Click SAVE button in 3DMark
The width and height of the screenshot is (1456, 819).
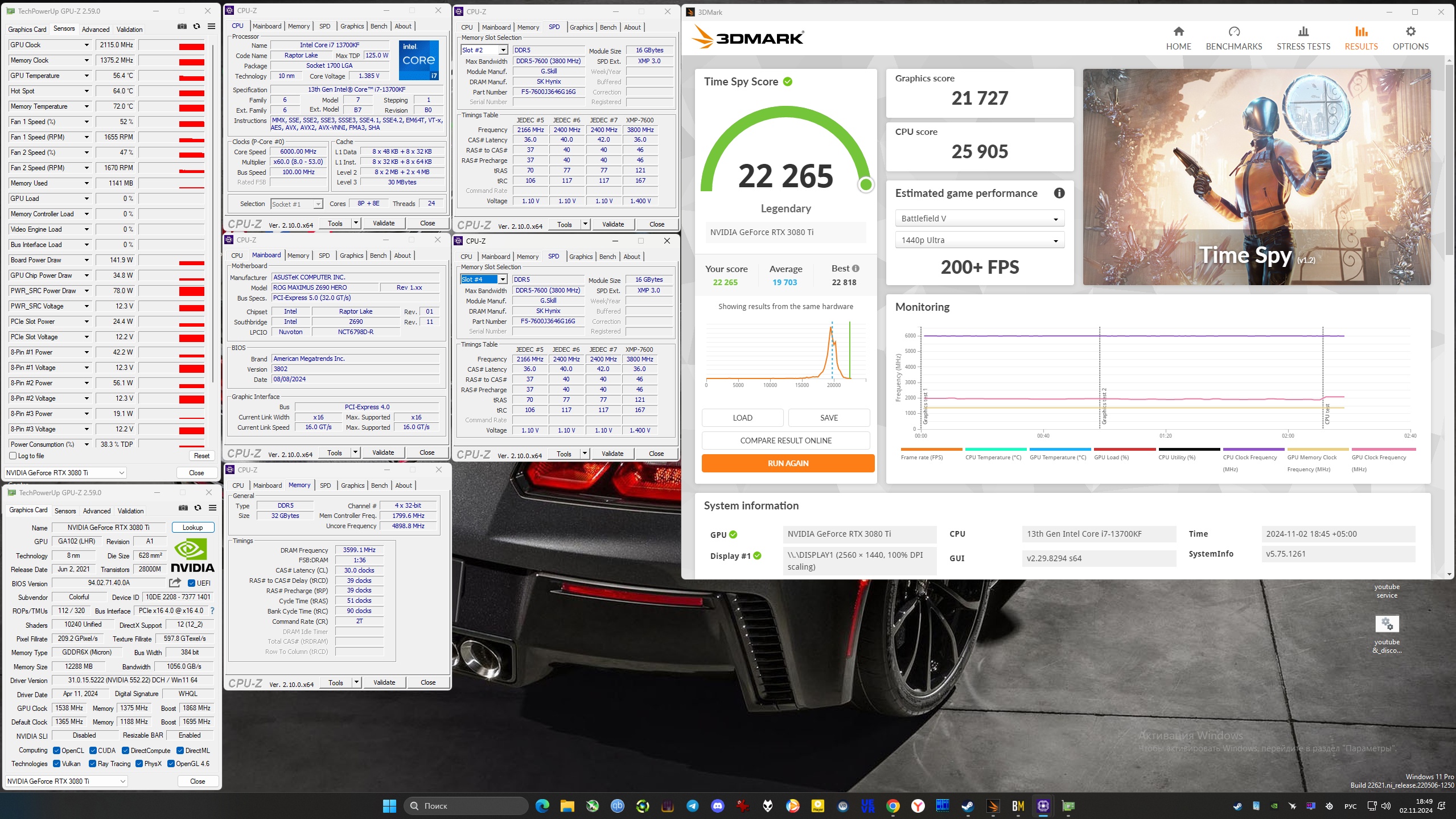coord(829,418)
